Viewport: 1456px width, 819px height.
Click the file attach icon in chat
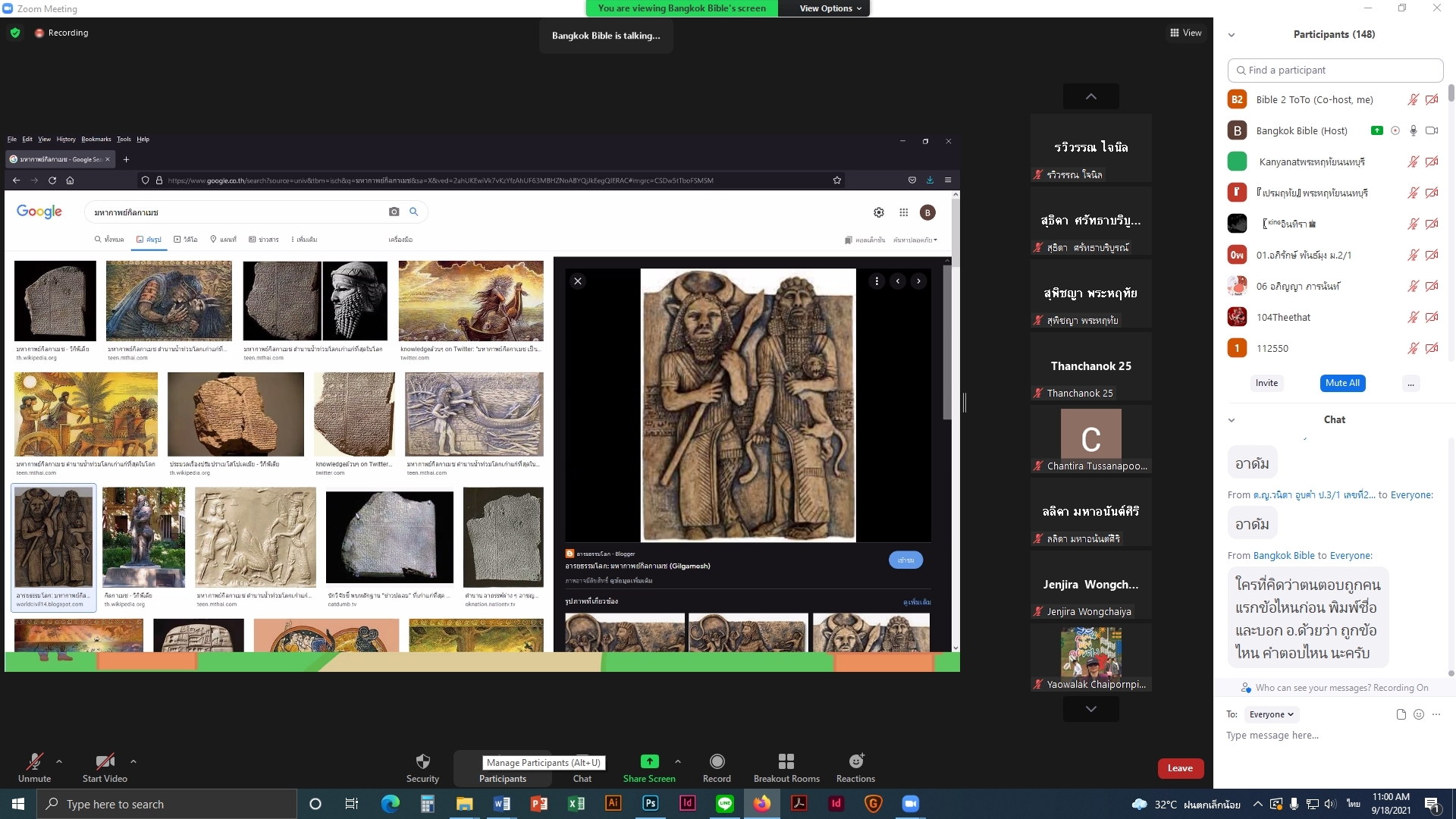coord(1401,714)
